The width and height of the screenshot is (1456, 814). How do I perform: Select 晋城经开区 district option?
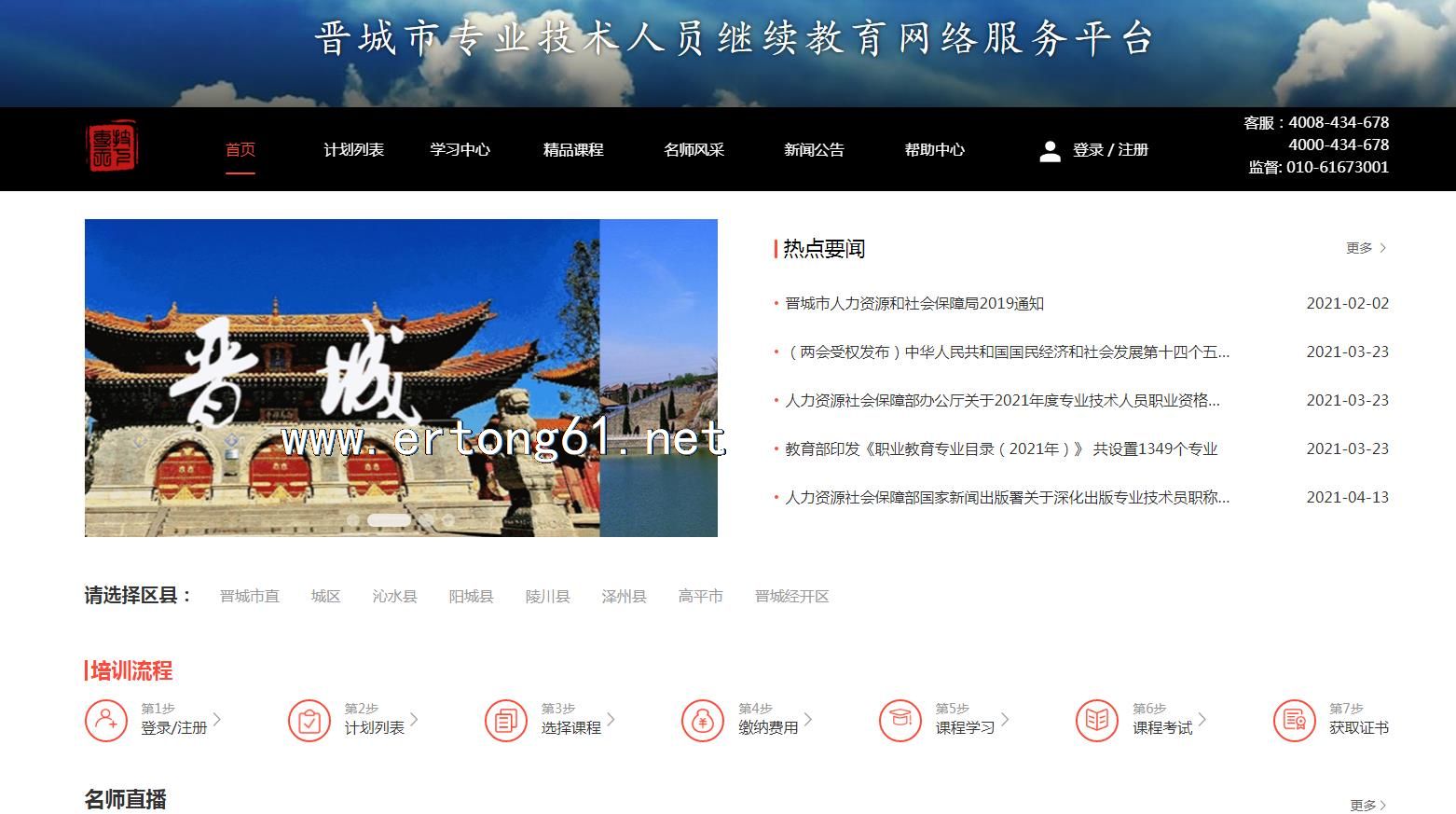tap(791, 597)
